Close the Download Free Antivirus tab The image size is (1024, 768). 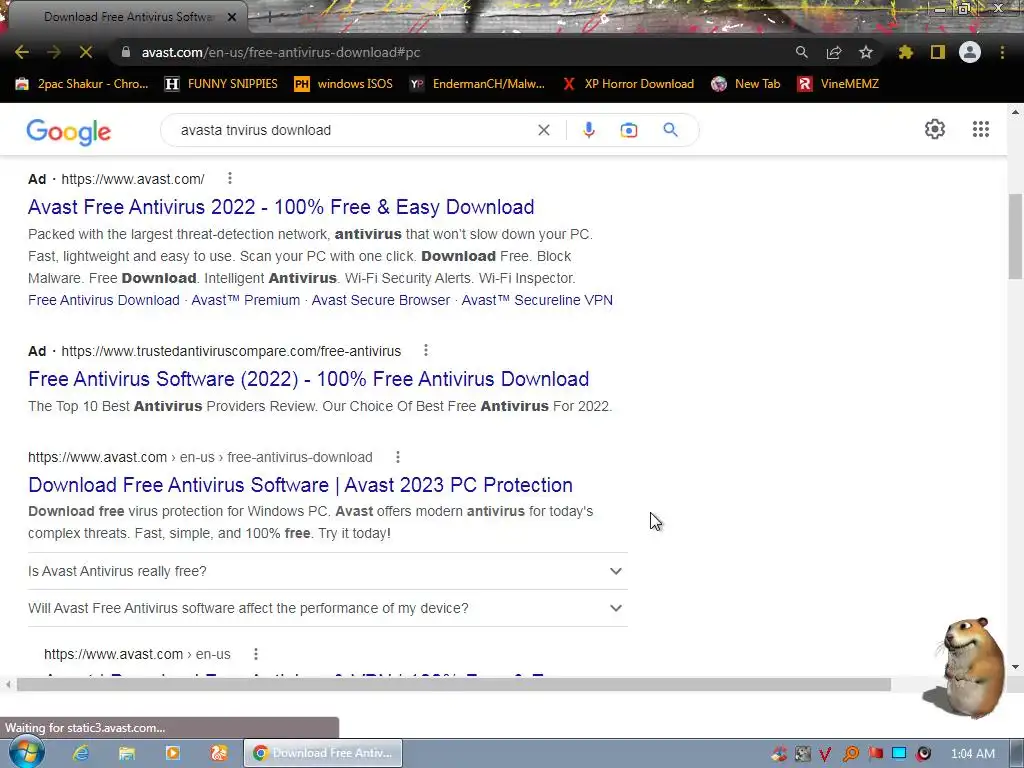point(232,17)
